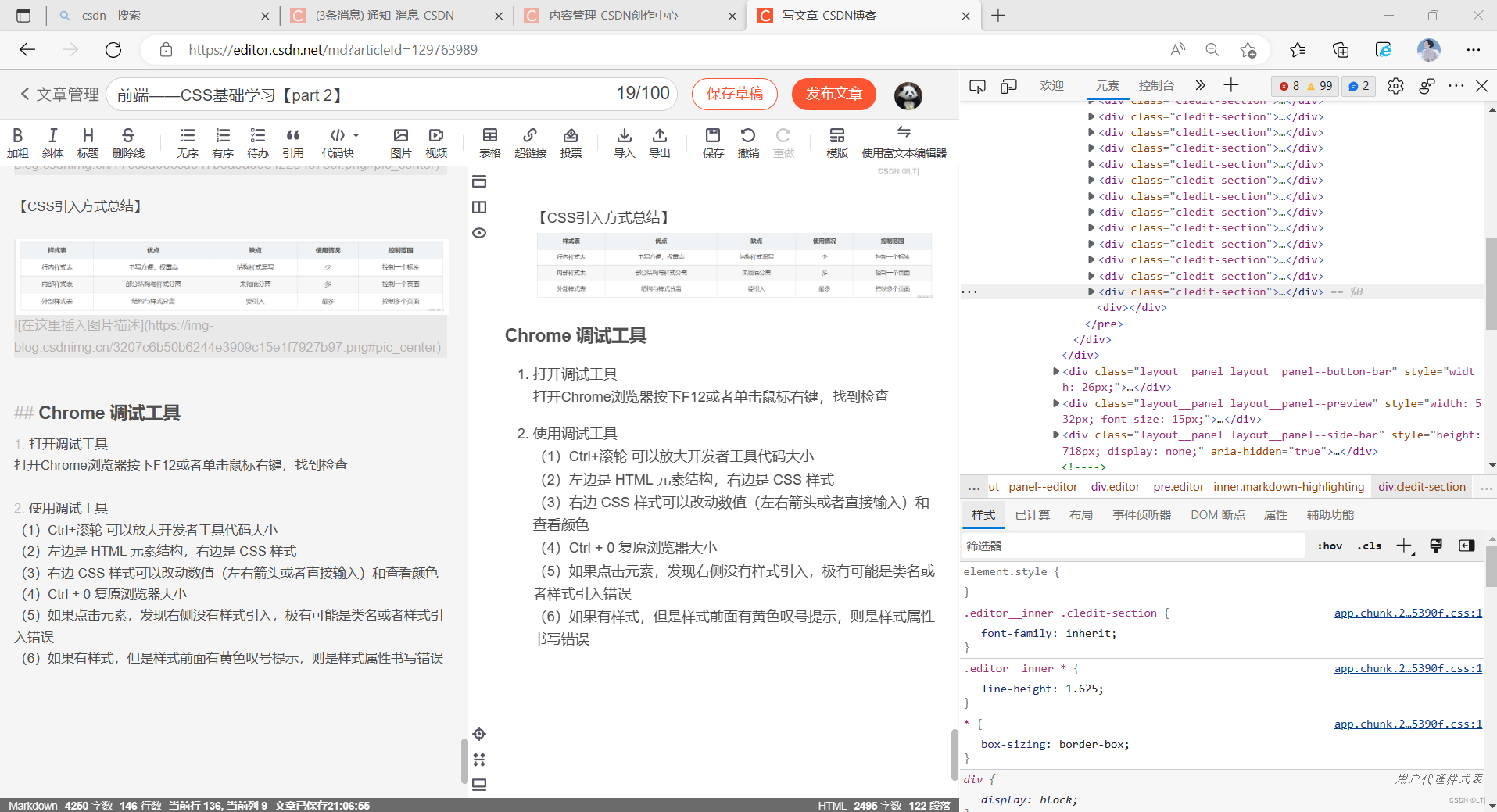
Task: Toggle scroll sync target icon
Action: pyautogui.click(x=479, y=734)
